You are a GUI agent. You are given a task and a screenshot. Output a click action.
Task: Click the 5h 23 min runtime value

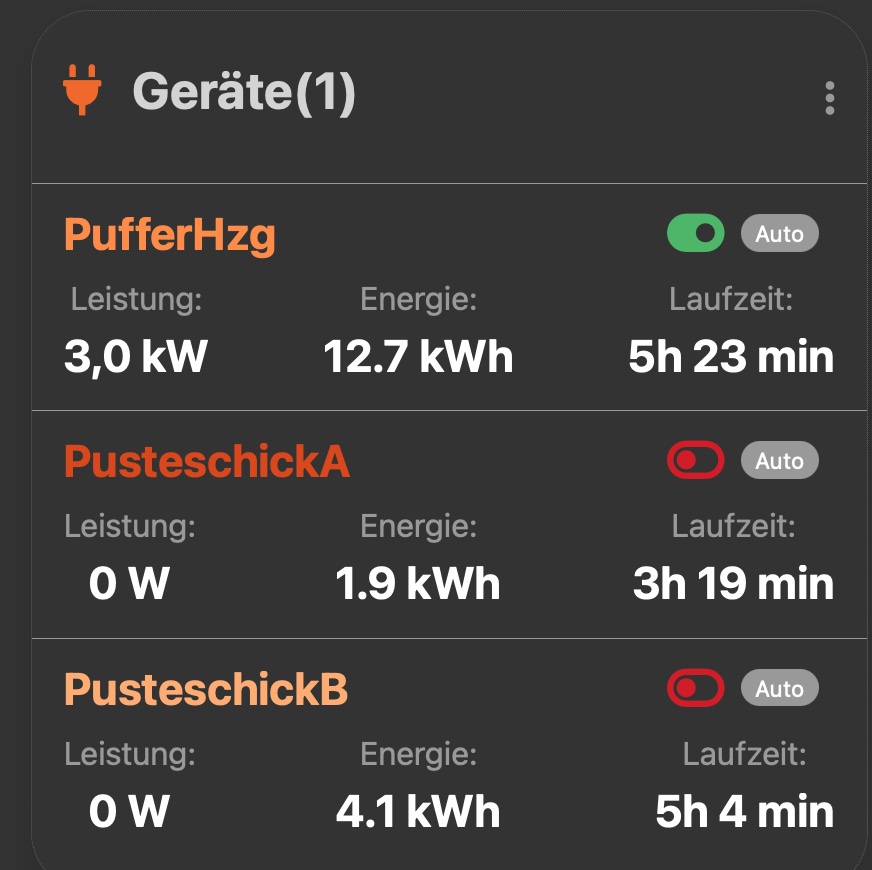click(731, 357)
